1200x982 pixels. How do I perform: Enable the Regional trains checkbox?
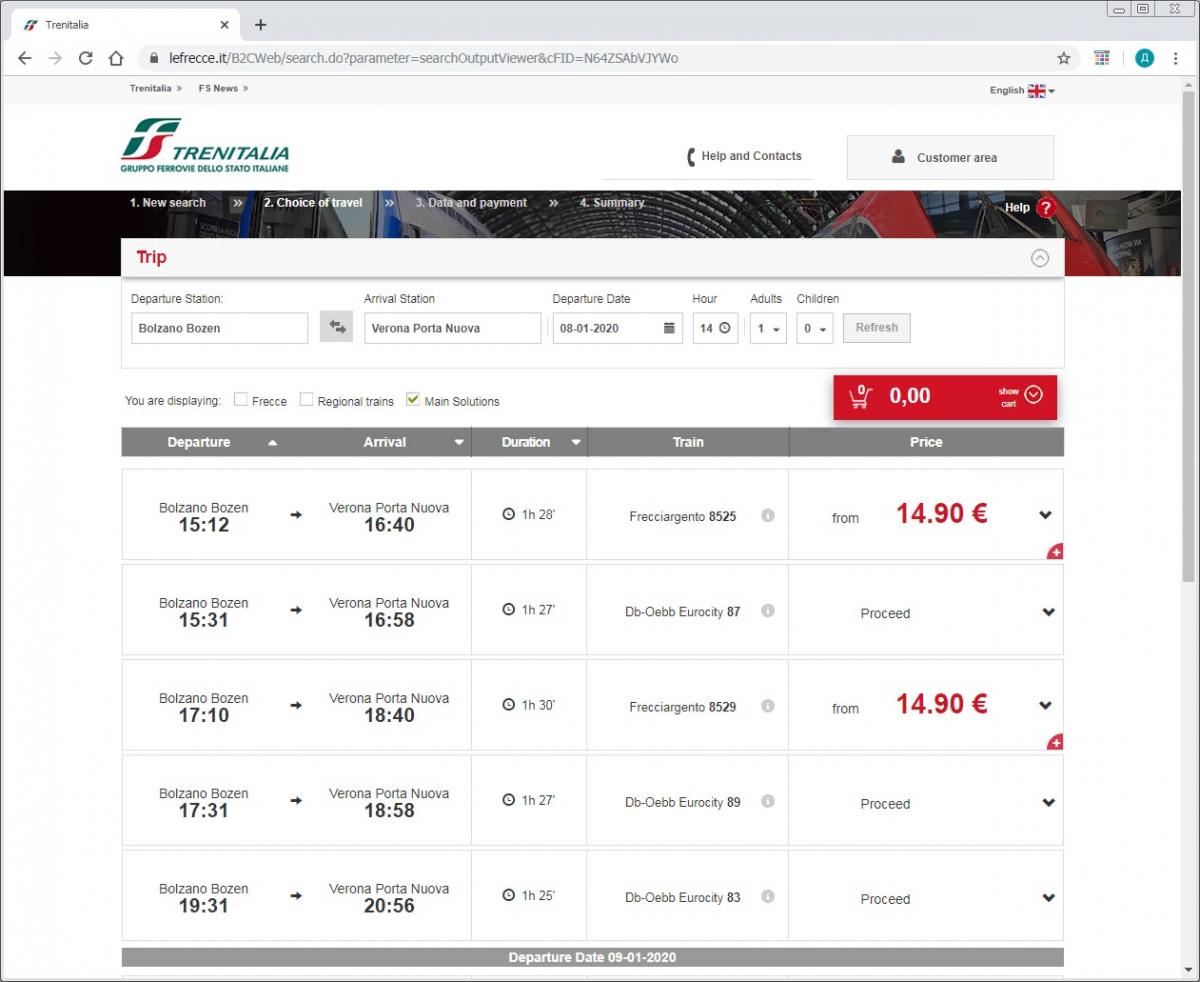pos(307,400)
